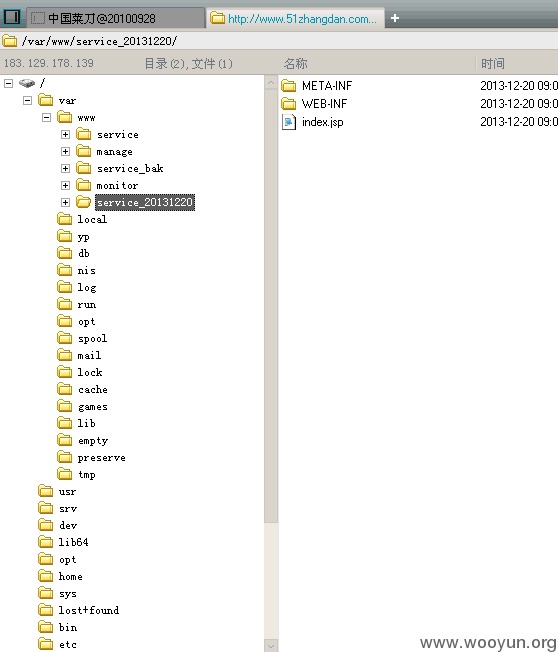Select the srv folder in tree
Viewport: 558px width, 652px height.
point(68,509)
